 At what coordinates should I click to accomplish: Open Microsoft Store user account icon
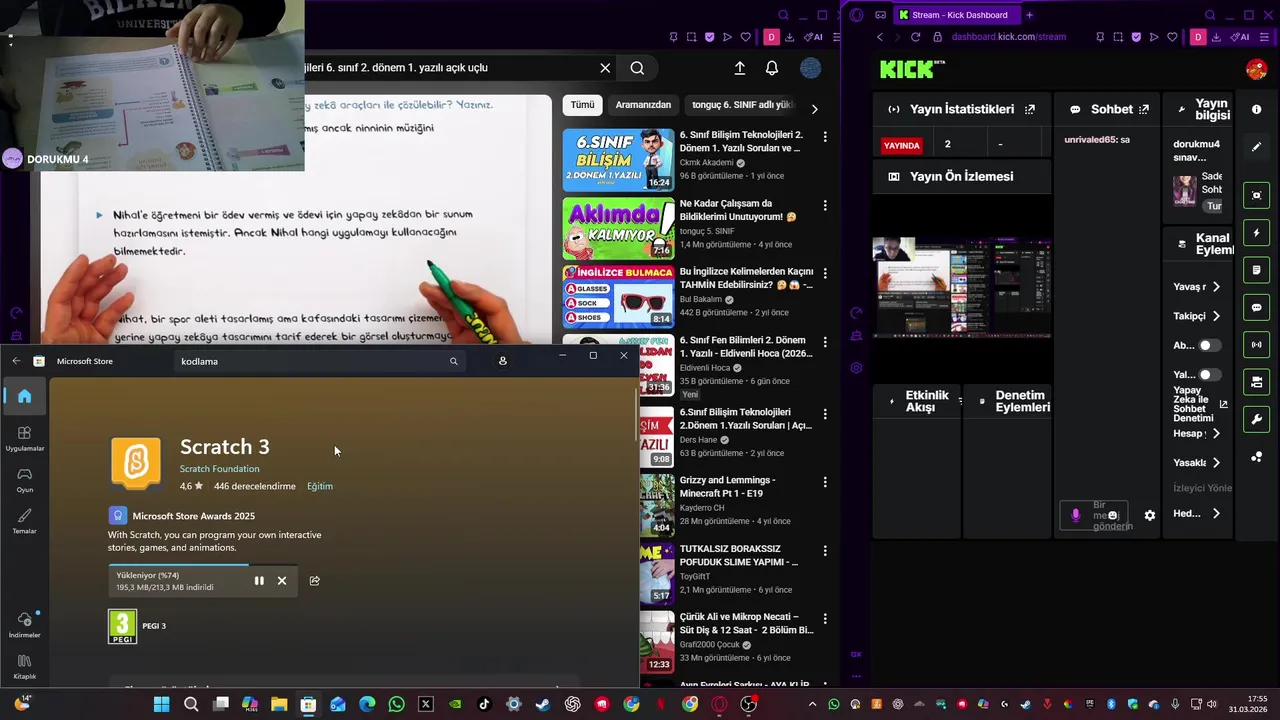[x=502, y=361]
